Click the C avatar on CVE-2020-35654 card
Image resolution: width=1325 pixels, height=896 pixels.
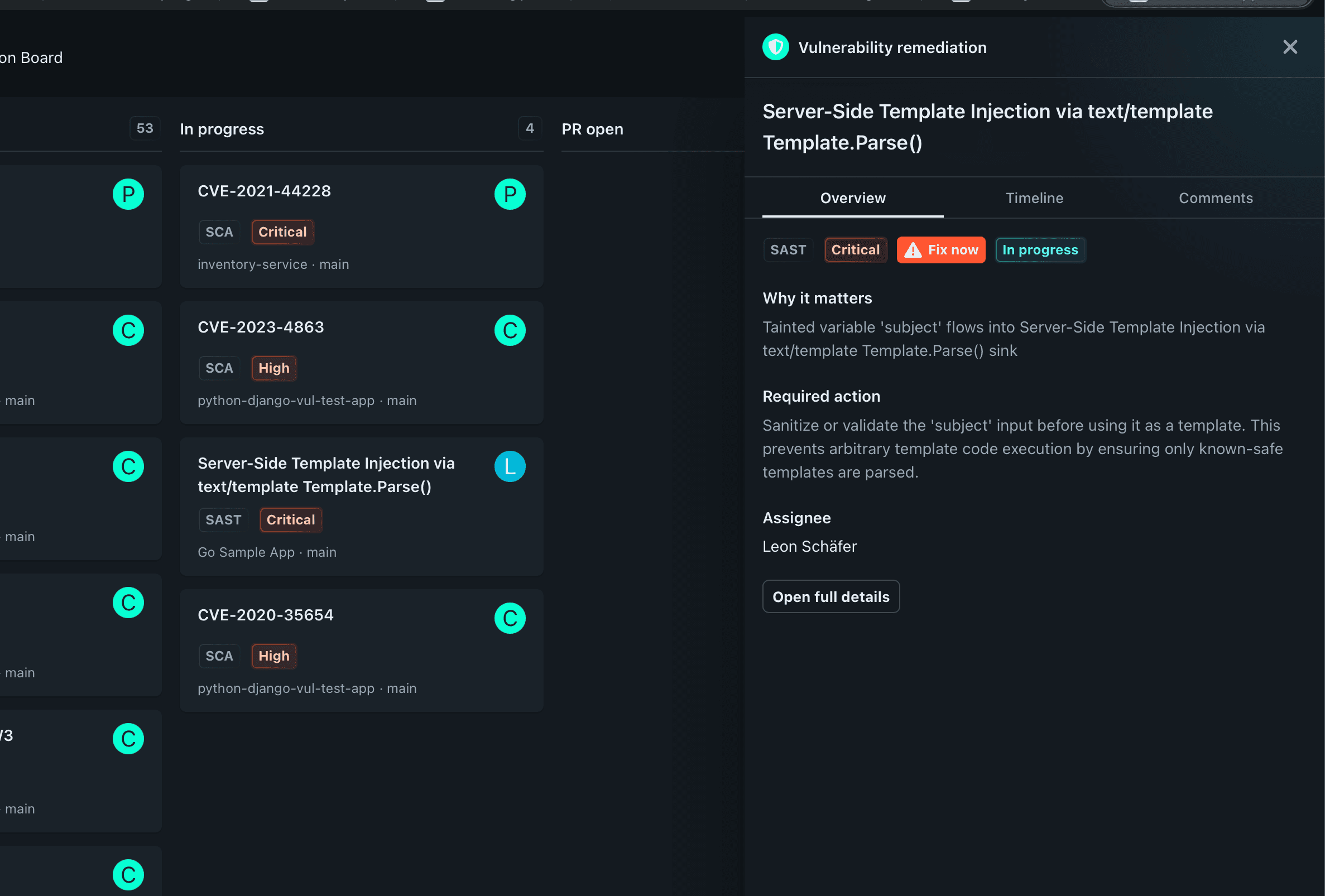510,618
